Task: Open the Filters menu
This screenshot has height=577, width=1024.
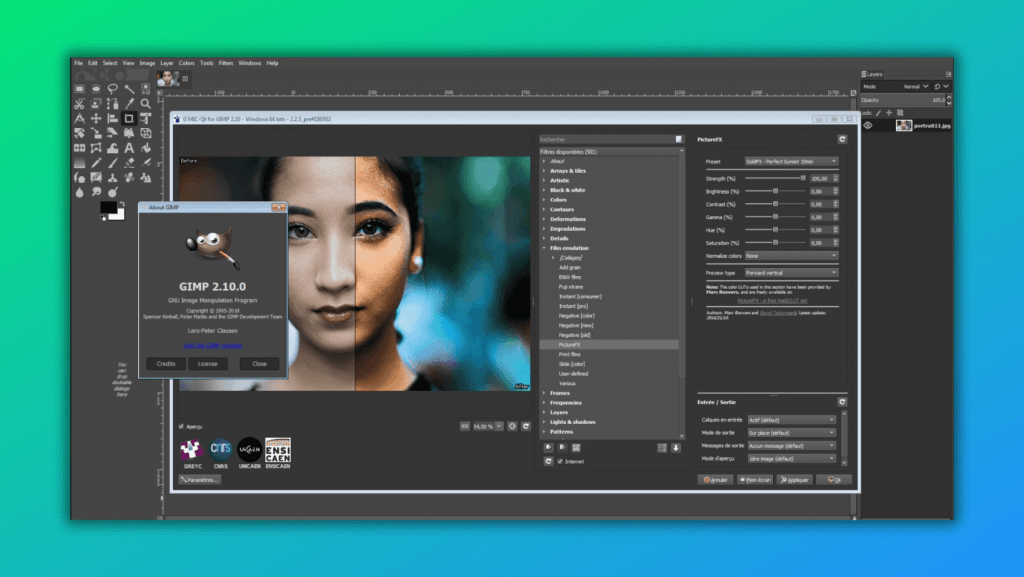Action: (x=226, y=63)
